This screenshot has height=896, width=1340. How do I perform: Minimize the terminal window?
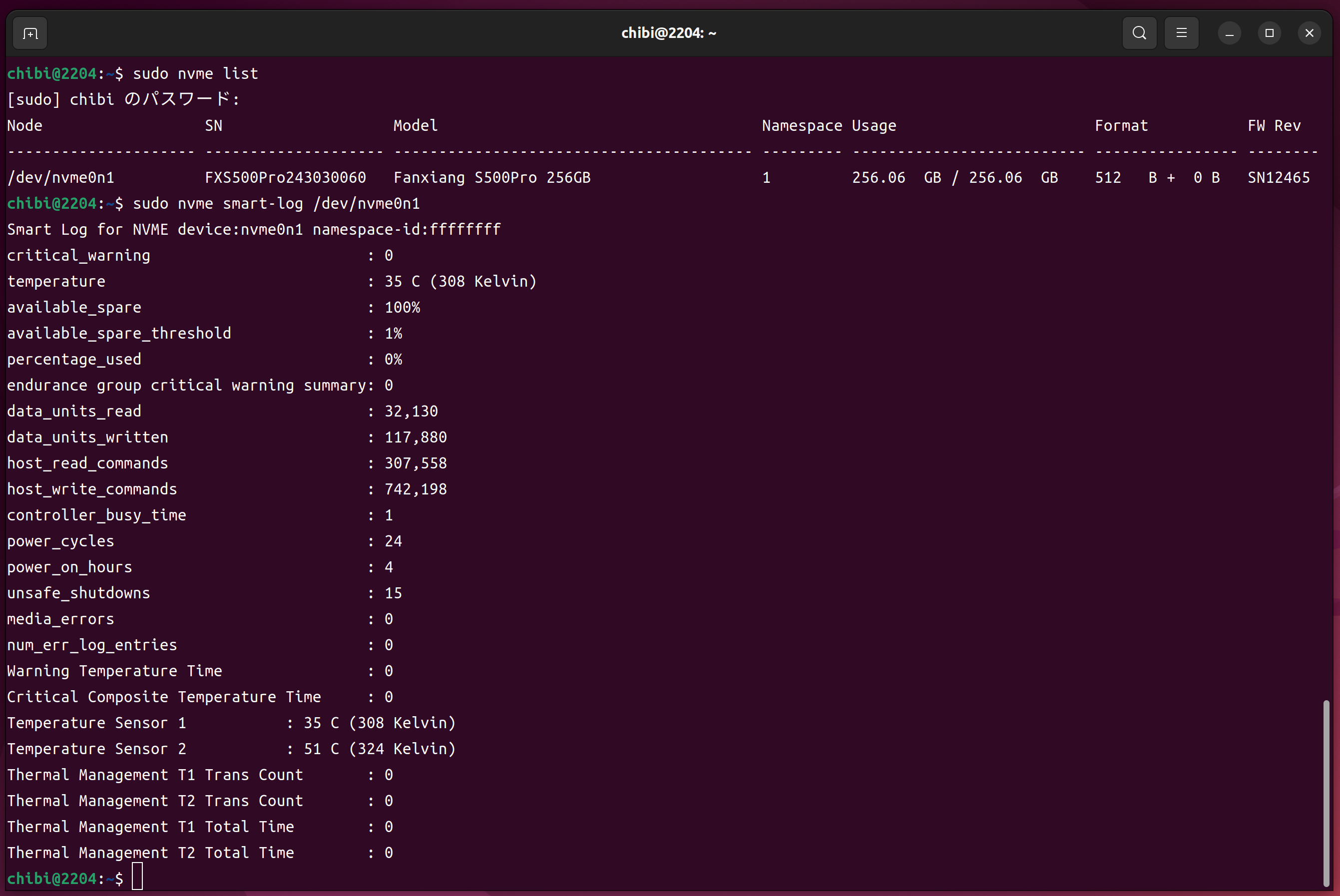coord(1229,34)
